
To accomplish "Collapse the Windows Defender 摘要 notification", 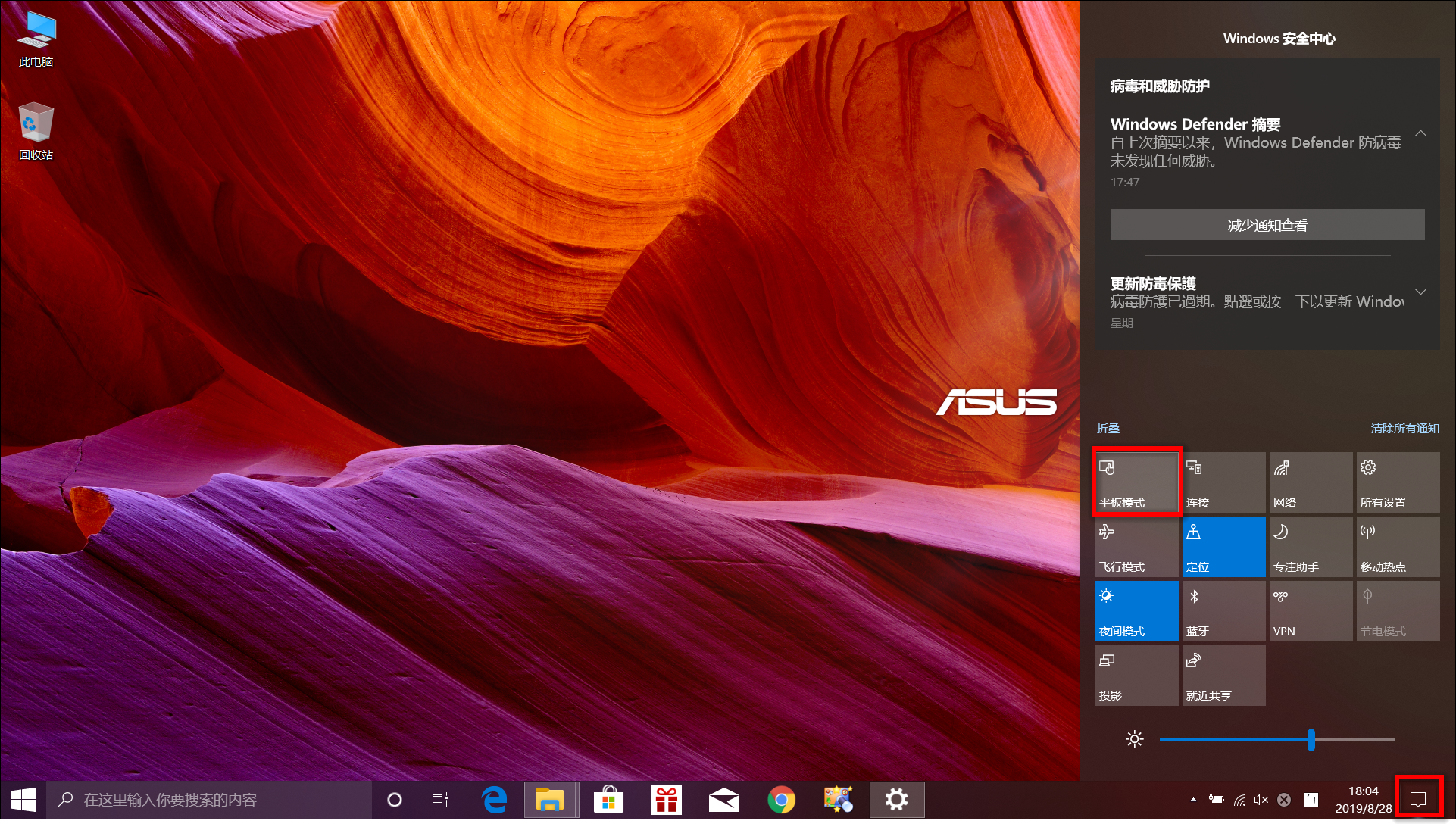I will [x=1421, y=133].
